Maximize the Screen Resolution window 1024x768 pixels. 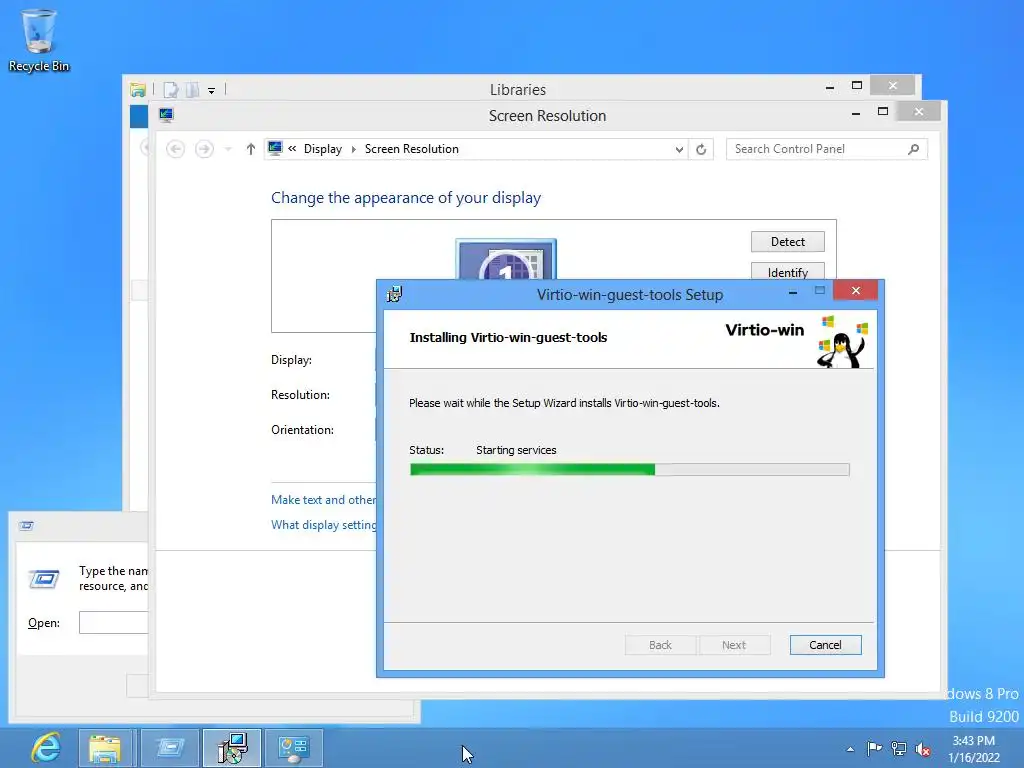coord(883,112)
